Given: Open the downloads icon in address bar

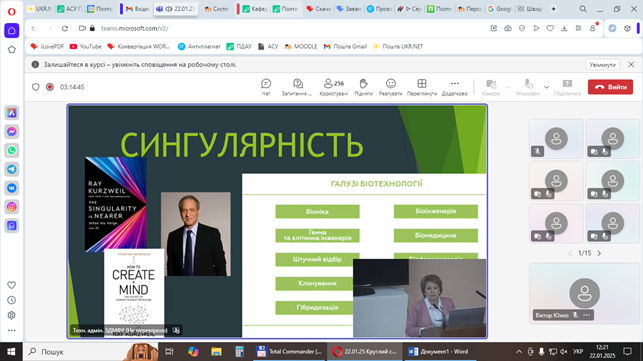Looking at the screenshot, I should [x=564, y=28].
